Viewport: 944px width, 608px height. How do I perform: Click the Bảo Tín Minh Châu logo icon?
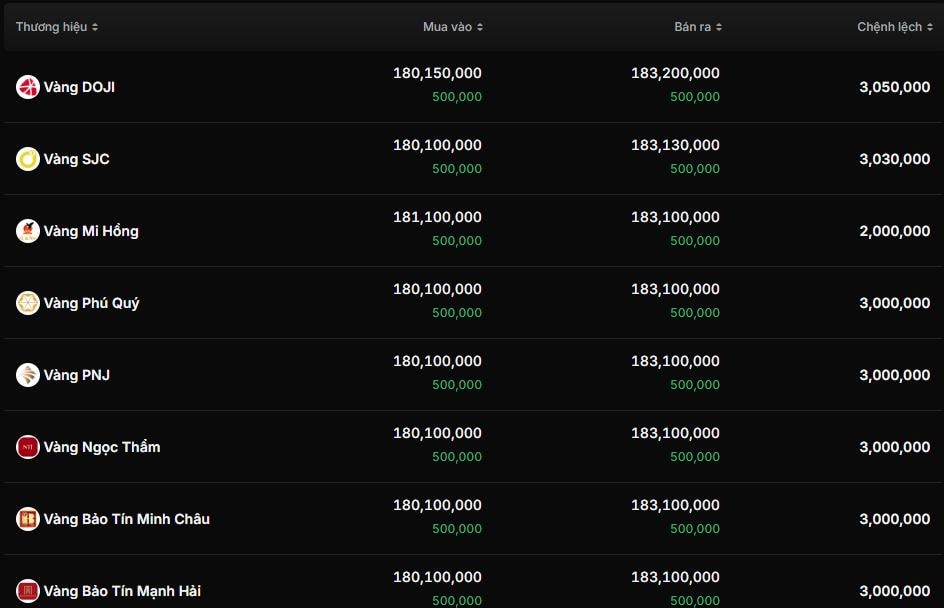[27, 519]
